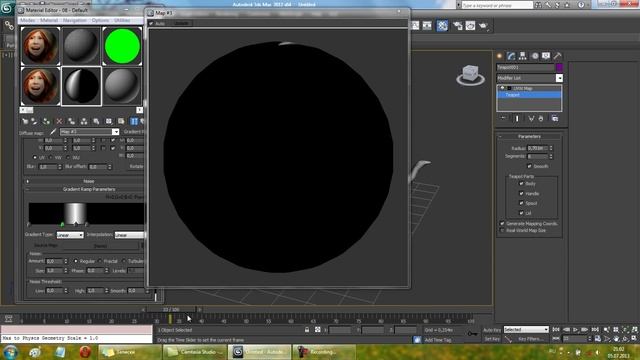
Task: Select the green flag on gradient ramp
Action: (x=62, y=224)
